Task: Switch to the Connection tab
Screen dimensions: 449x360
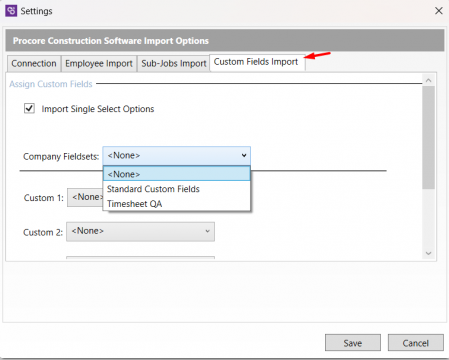Action: [x=34, y=63]
